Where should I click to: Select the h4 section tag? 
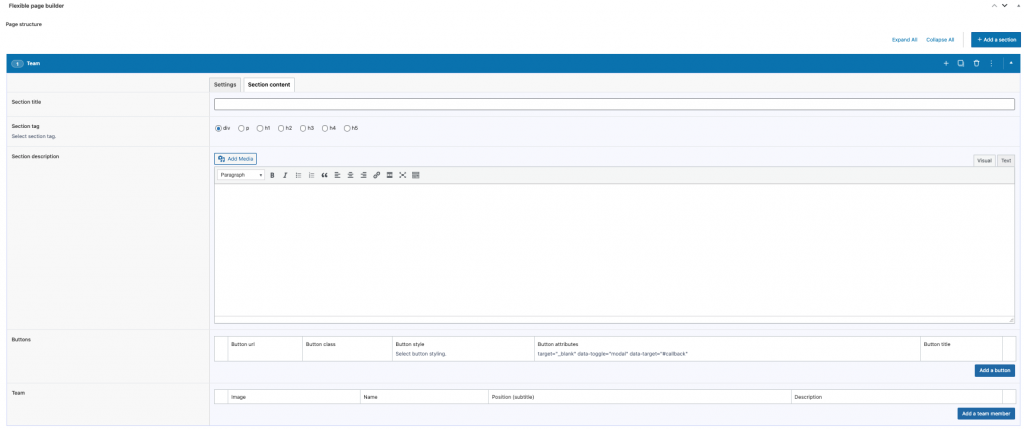click(x=325, y=129)
